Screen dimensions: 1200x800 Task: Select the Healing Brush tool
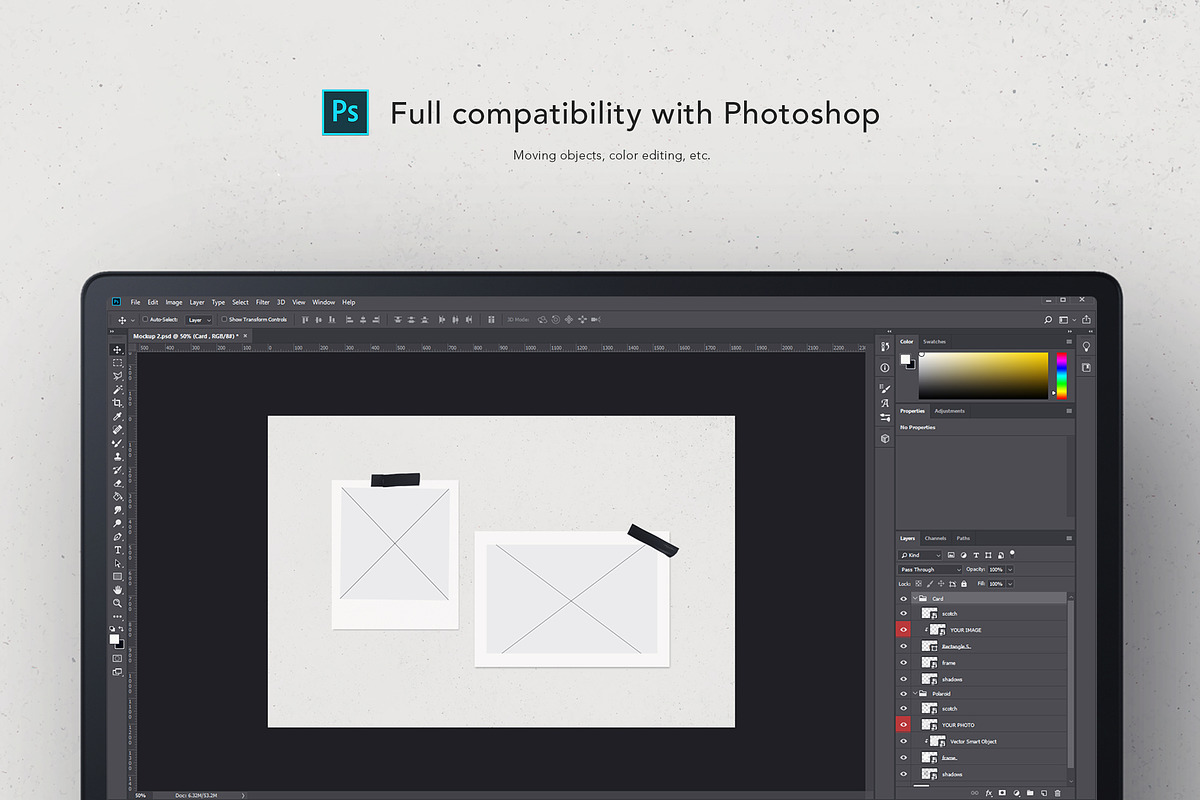117,429
